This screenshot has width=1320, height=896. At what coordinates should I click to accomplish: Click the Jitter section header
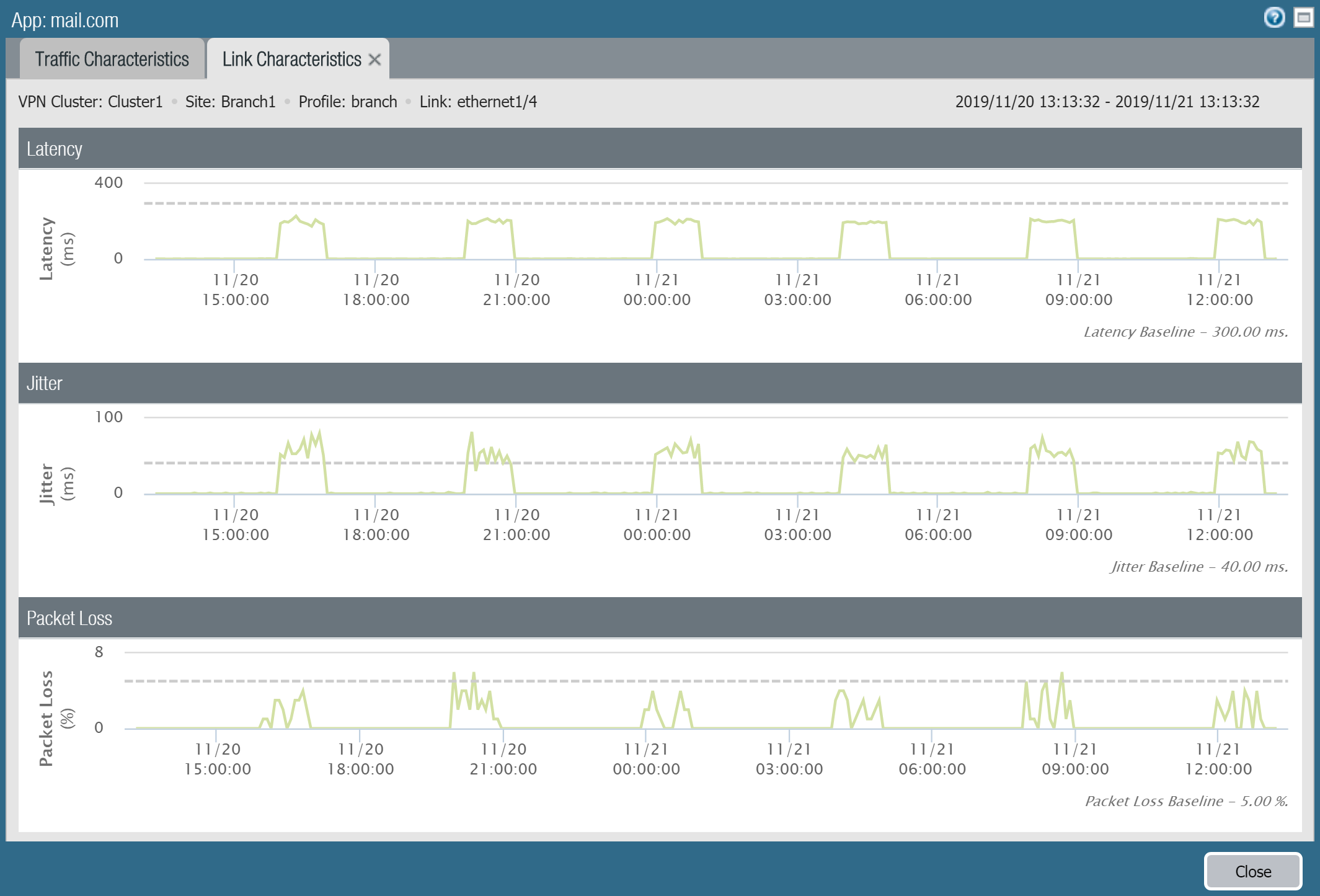point(45,383)
